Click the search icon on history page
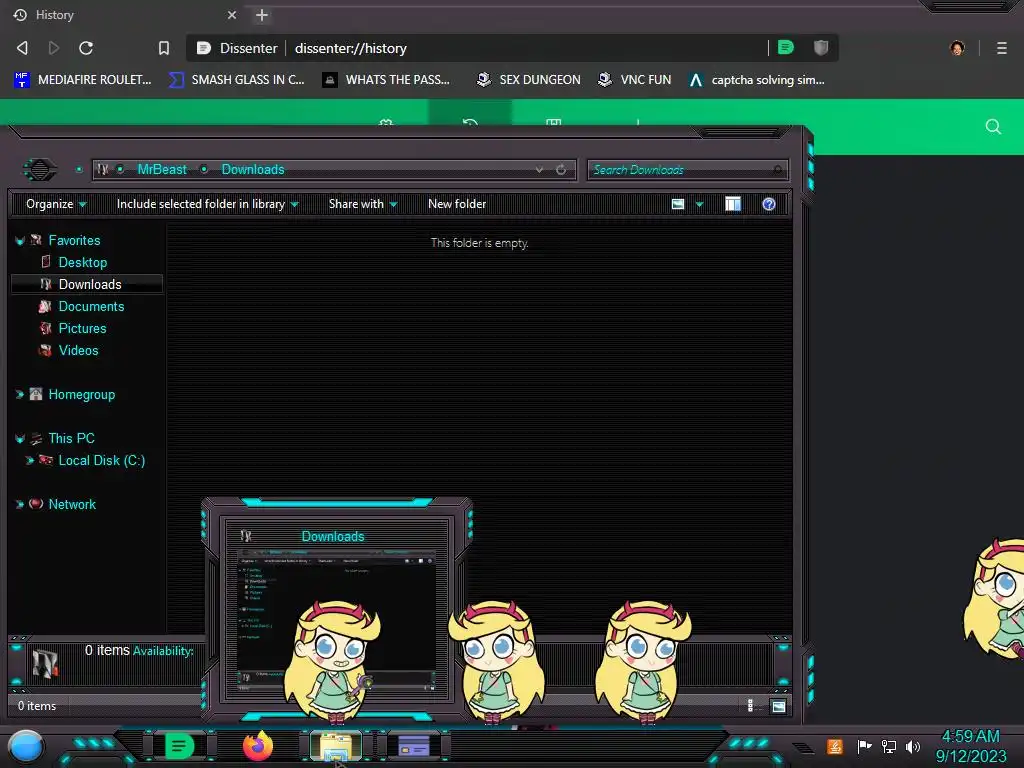 pyautogui.click(x=993, y=127)
